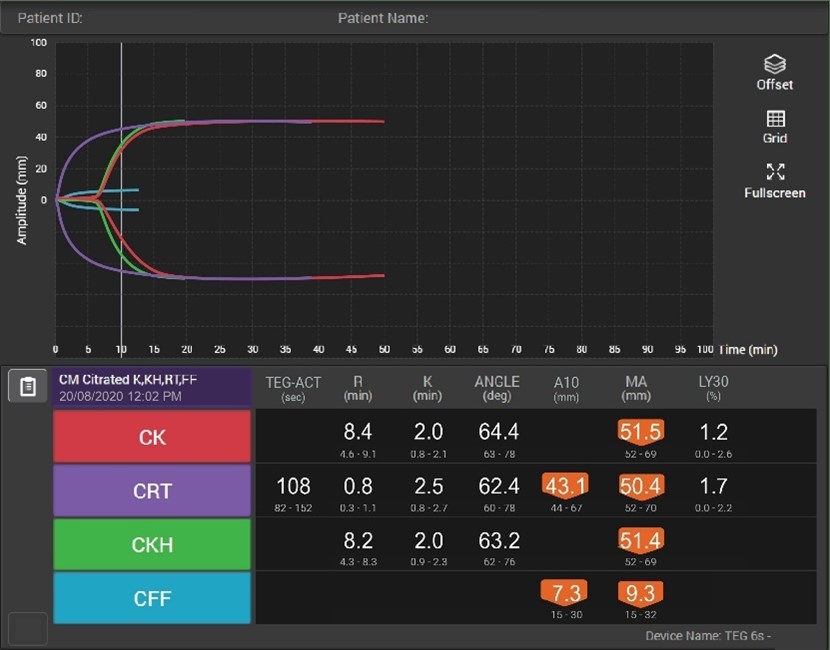This screenshot has height=650, width=830.
Task: Toggle the Grid display icon
Action: click(775, 119)
